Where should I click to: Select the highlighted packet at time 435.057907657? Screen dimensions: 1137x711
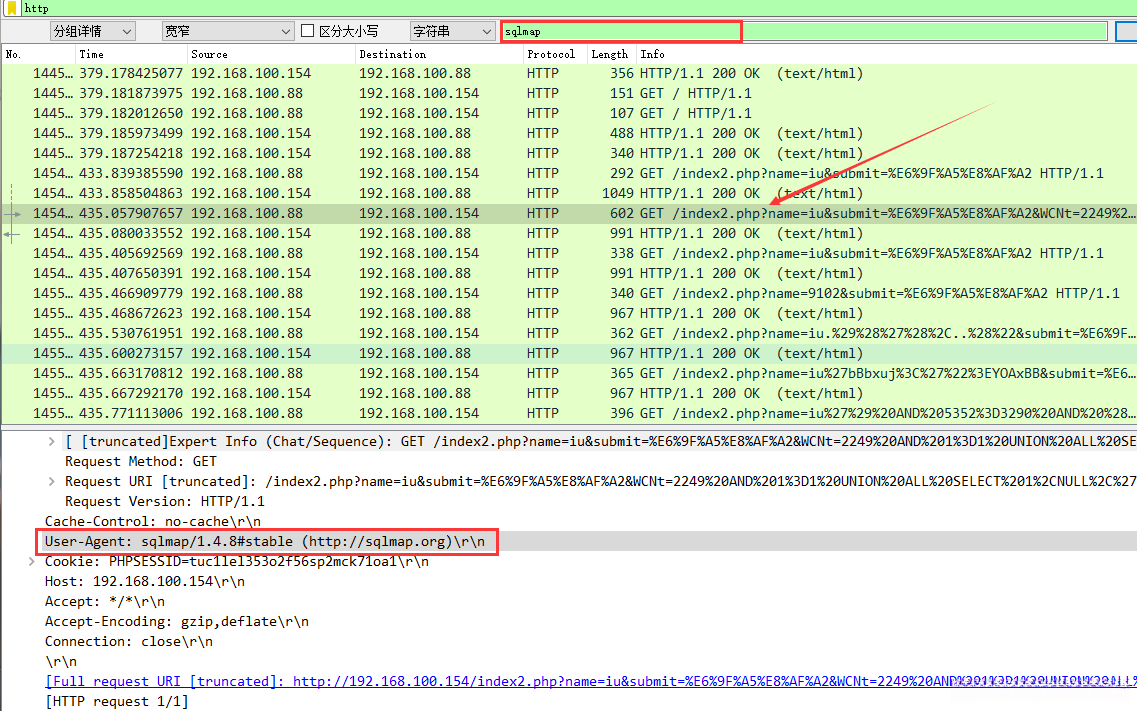coord(569,213)
